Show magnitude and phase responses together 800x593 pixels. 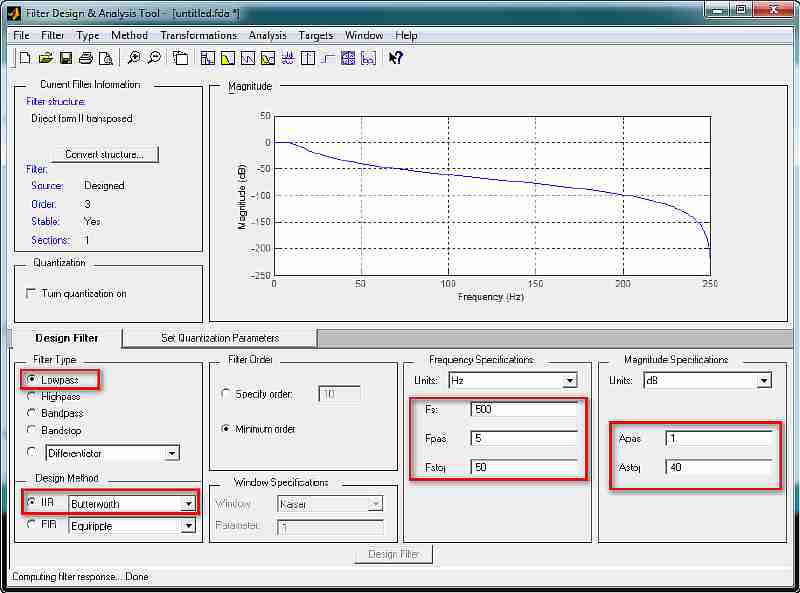(267, 58)
